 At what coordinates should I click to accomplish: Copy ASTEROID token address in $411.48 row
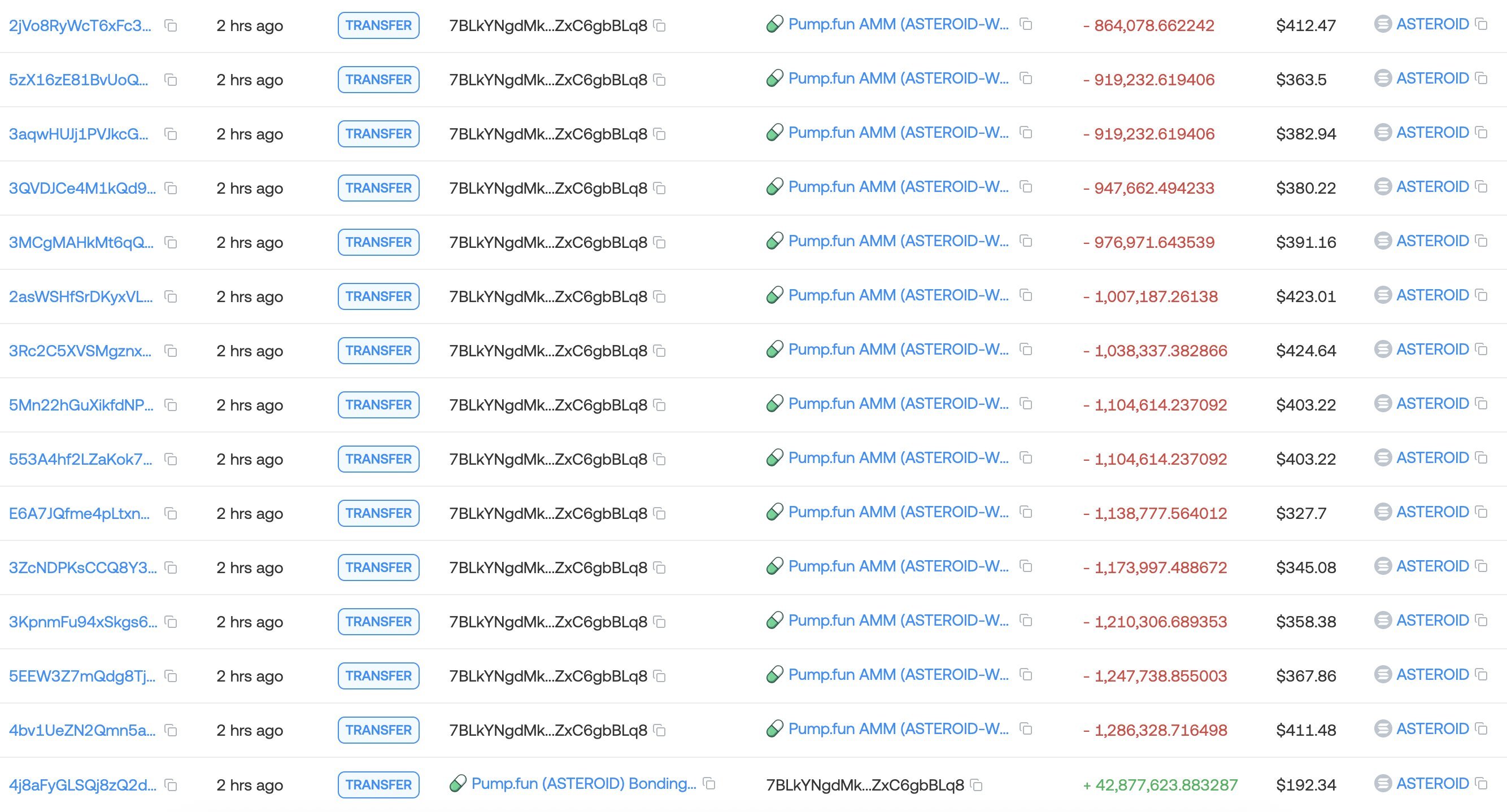point(1481,729)
